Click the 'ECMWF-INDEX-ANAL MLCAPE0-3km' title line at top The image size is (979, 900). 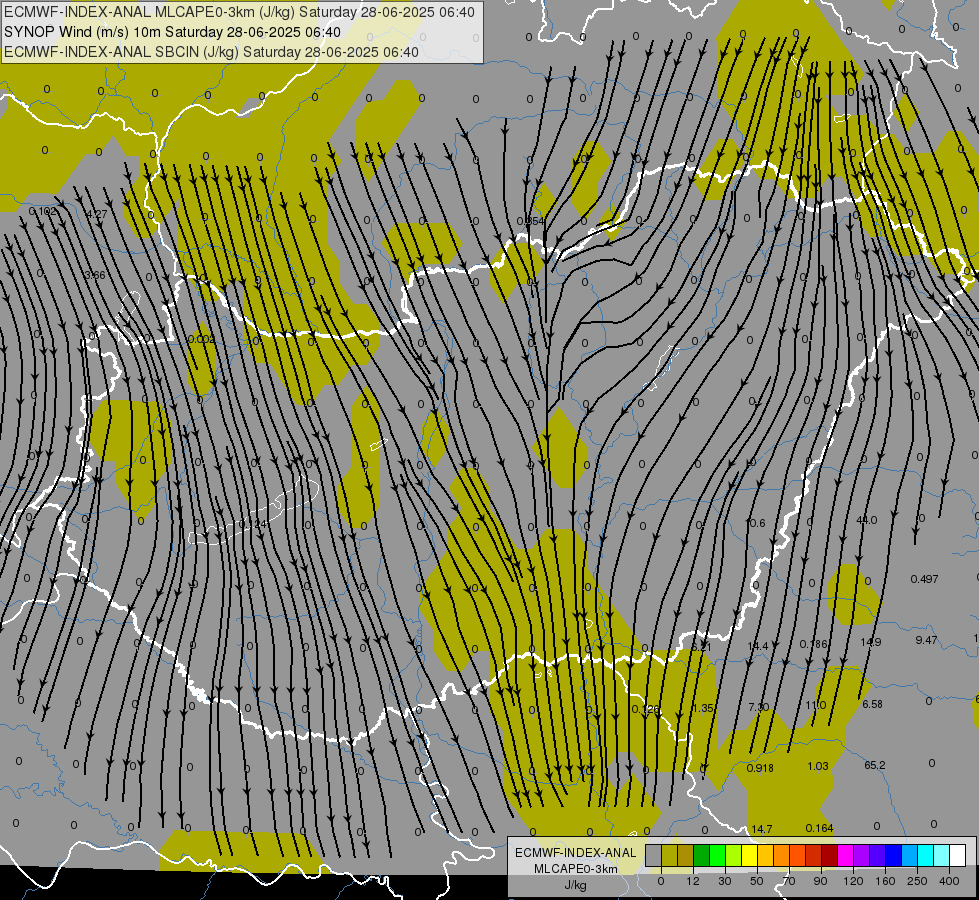tap(239, 12)
